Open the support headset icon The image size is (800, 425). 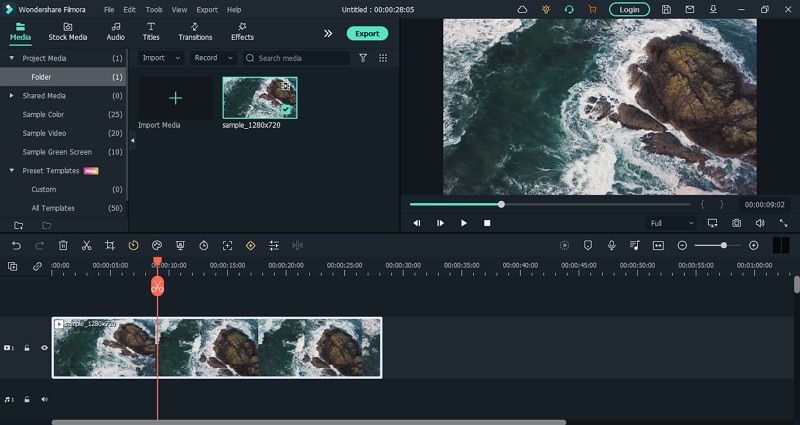[x=569, y=9]
